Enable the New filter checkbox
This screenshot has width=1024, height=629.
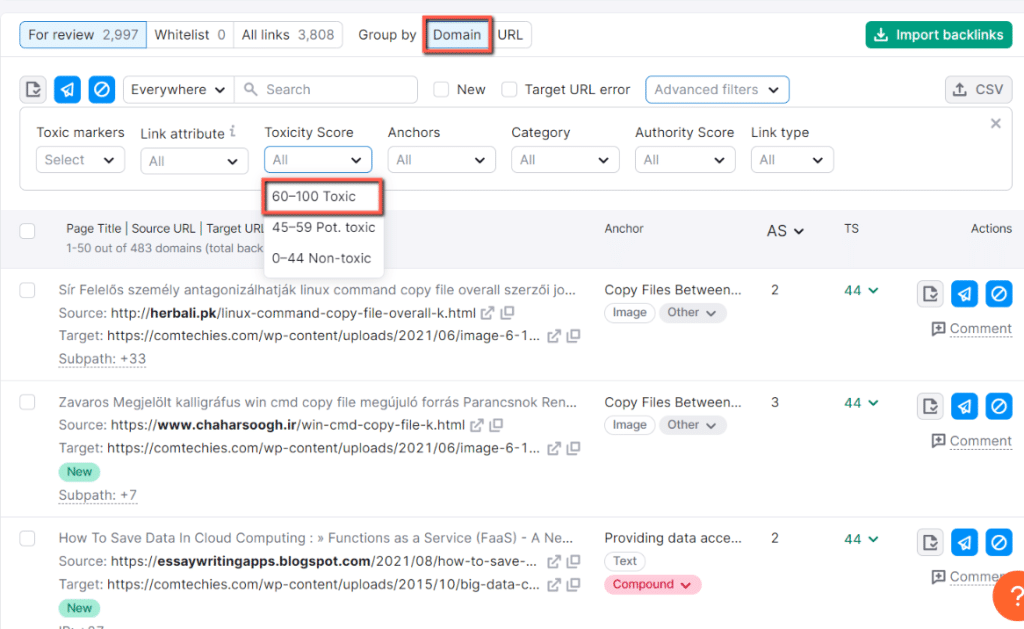pos(439,89)
